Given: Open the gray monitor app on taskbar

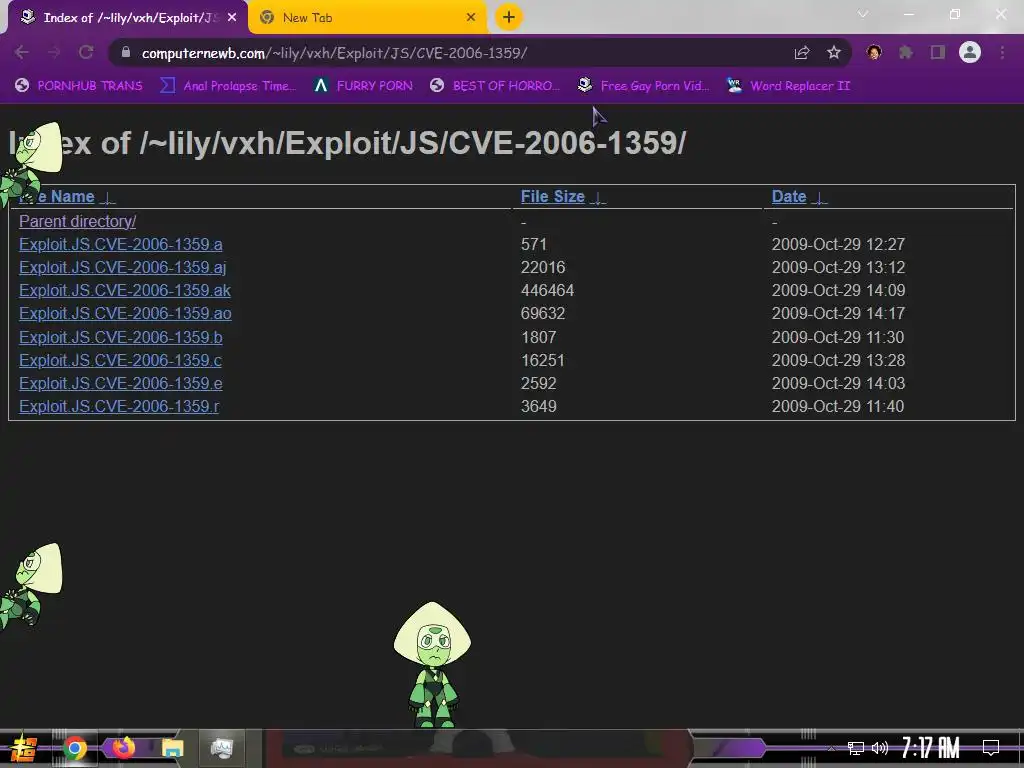Looking at the screenshot, I should pos(221,748).
